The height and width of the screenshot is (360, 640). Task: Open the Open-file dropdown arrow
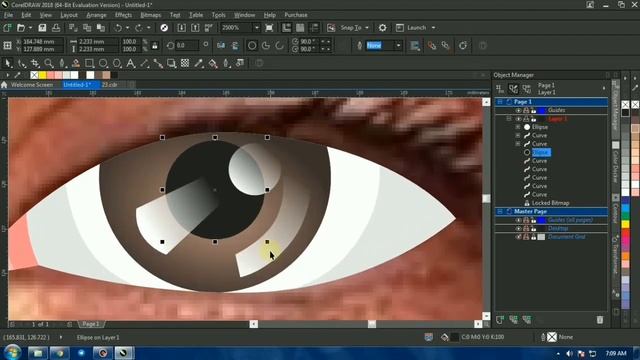(30, 28)
